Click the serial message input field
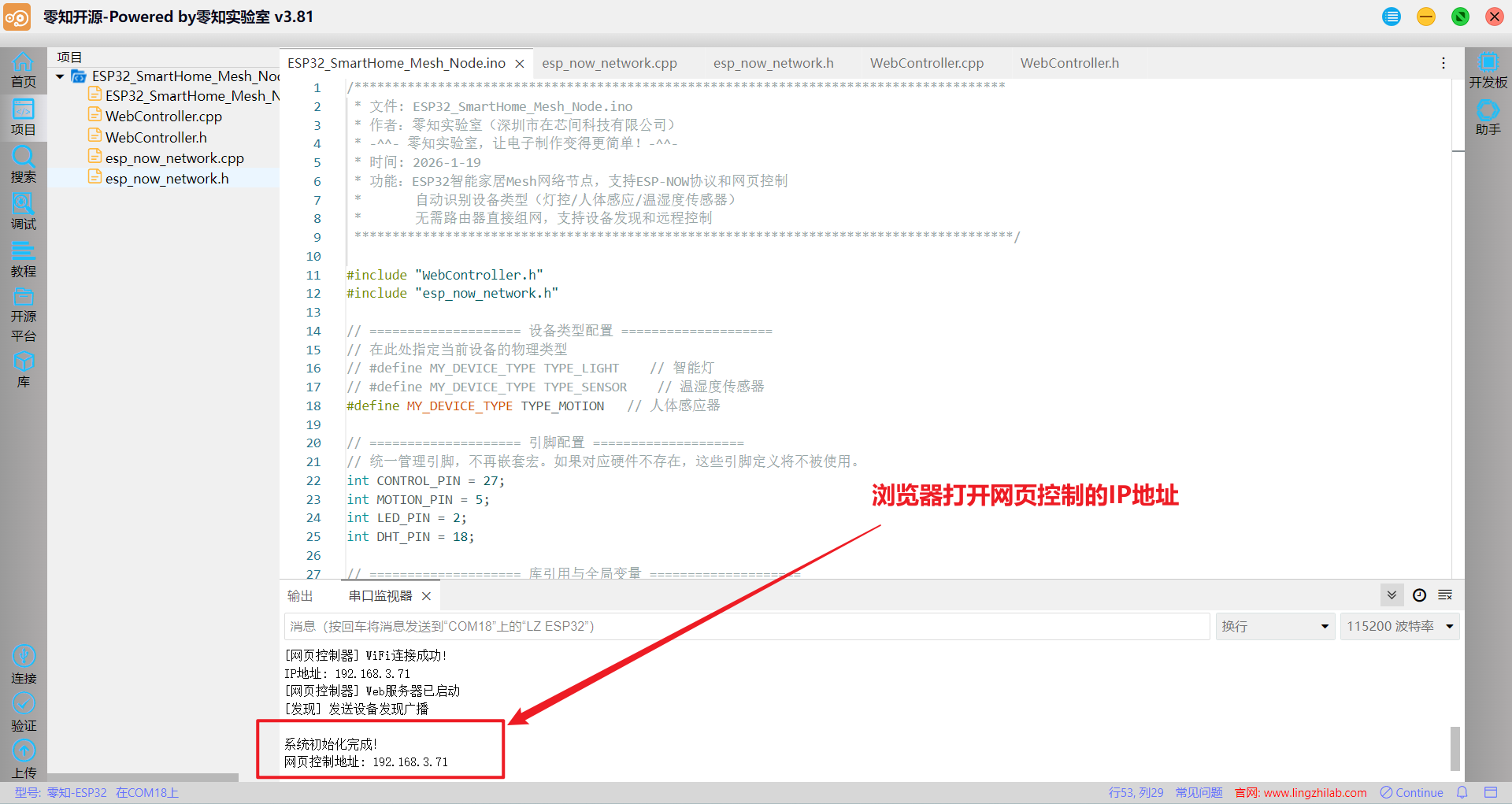The width and height of the screenshot is (1512, 804). point(747,626)
